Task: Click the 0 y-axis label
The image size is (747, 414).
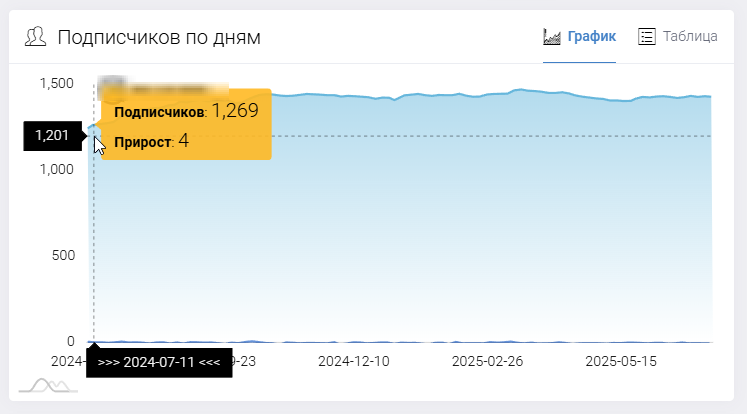Action: pyautogui.click(x=70, y=341)
